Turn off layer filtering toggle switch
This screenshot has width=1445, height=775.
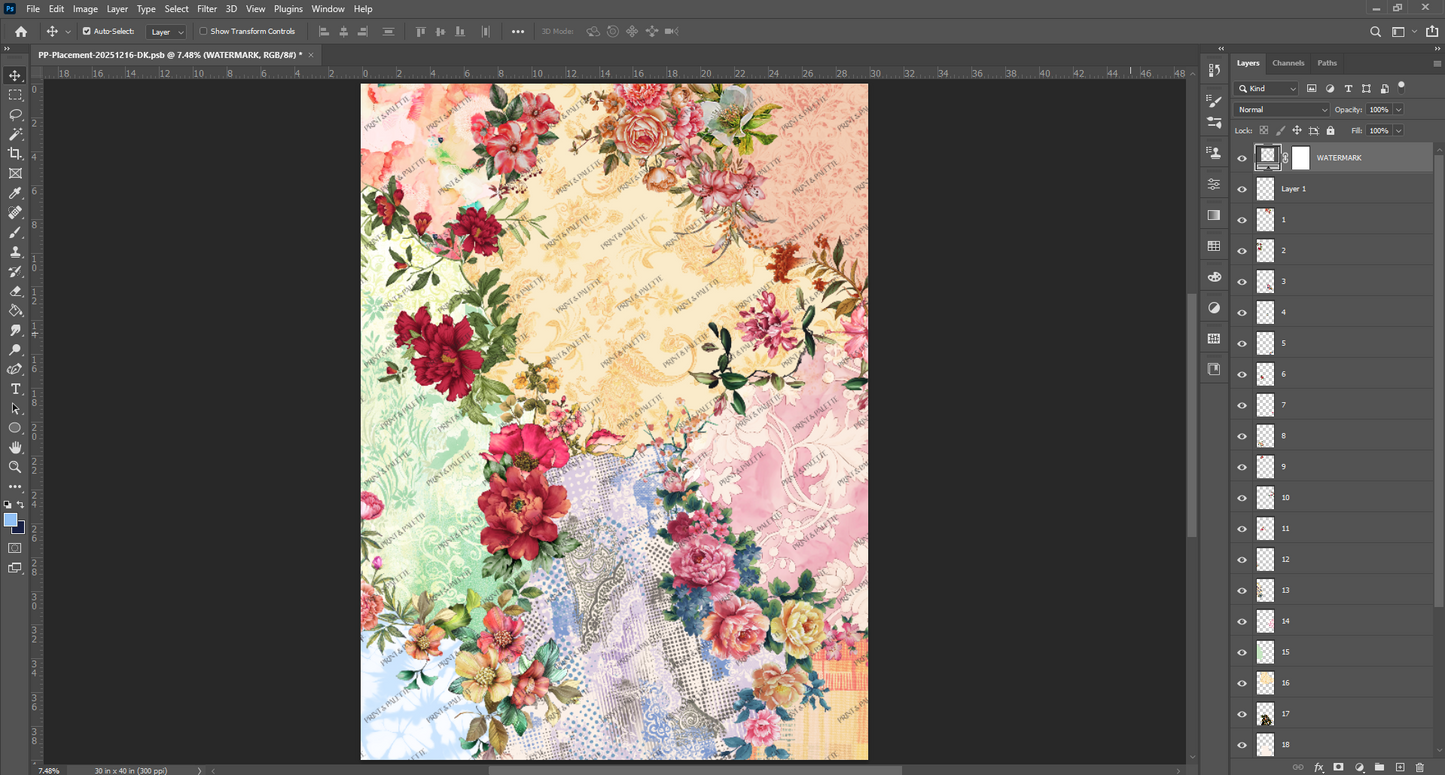[1402, 86]
